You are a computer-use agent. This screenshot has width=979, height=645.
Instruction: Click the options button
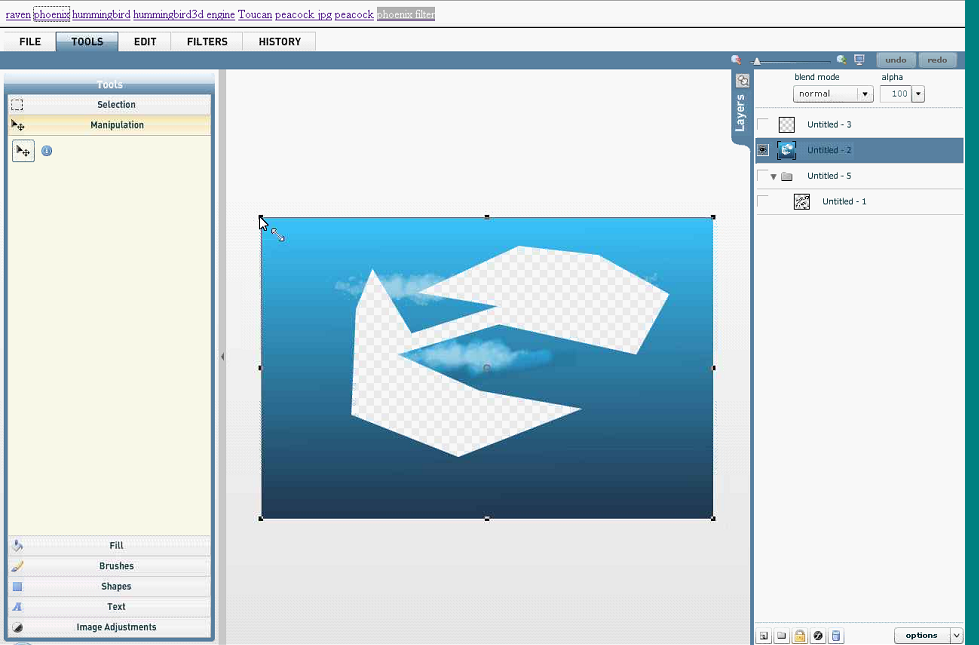coord(922,635)
